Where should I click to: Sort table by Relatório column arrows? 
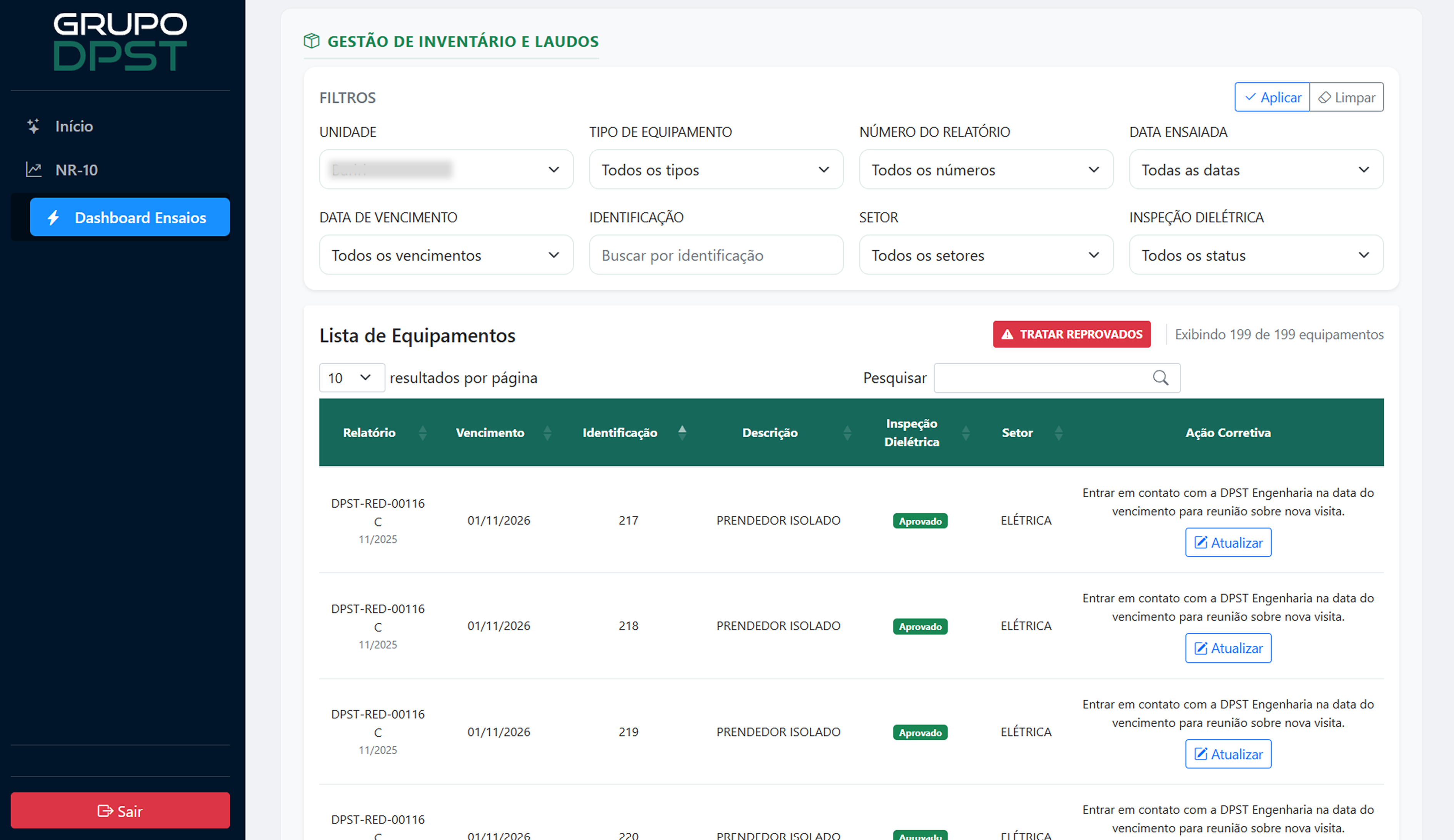point(422,433)
